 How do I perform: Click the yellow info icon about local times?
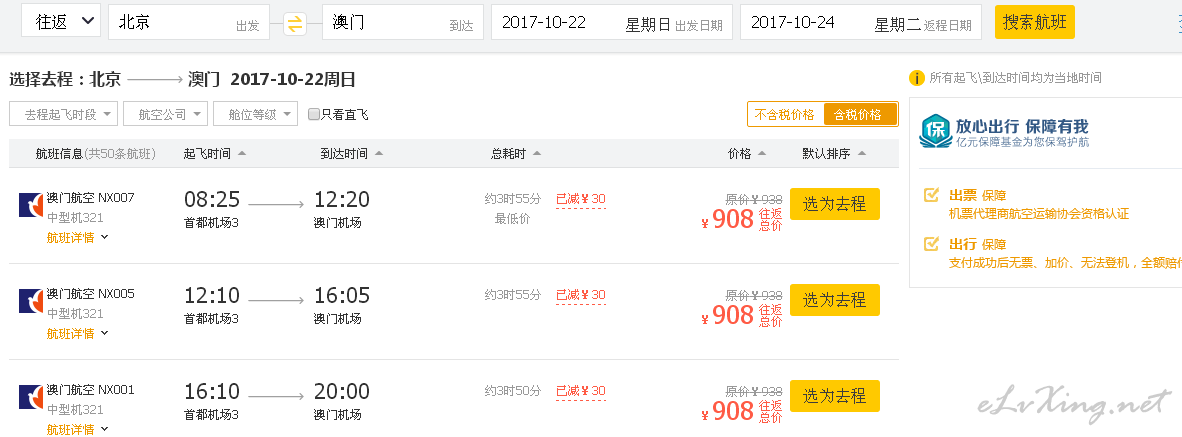(x=917, y=78)
